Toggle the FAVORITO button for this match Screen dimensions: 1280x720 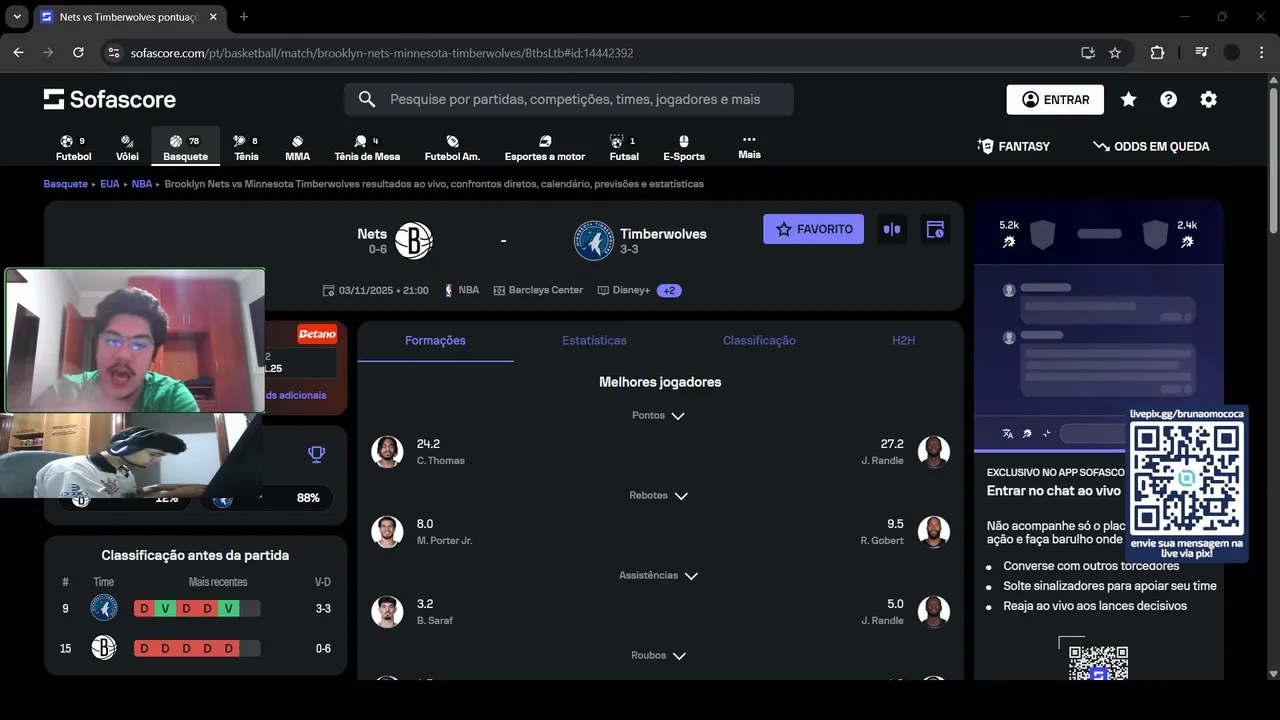click(813, 229)
